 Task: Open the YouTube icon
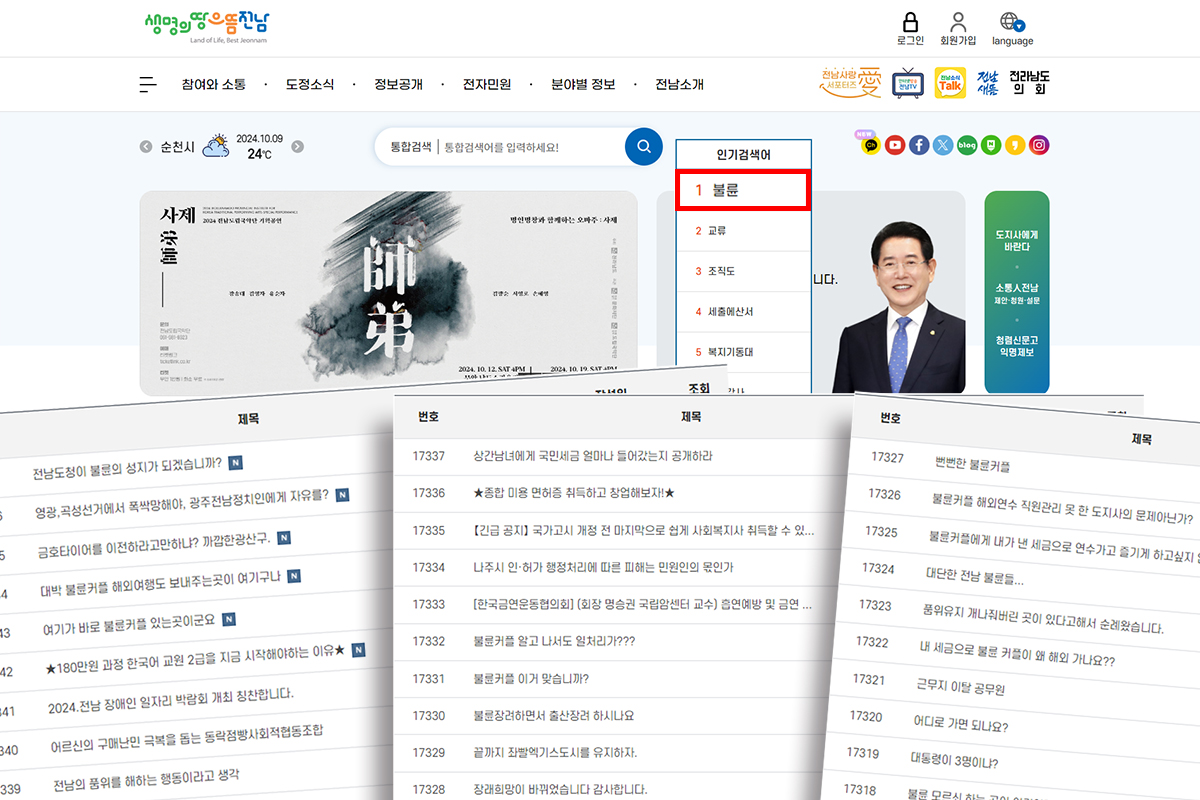point(895,145)
